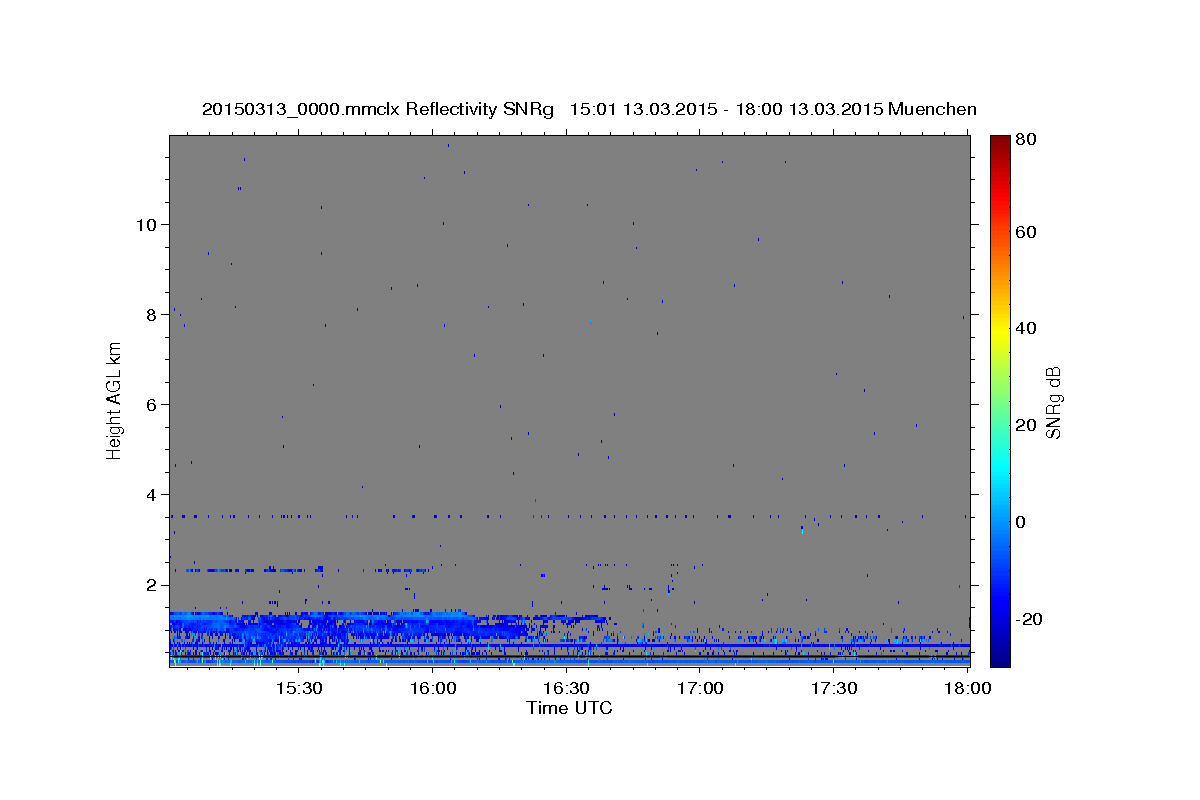Click the dark red top of the colorbar

point(1000,143)
